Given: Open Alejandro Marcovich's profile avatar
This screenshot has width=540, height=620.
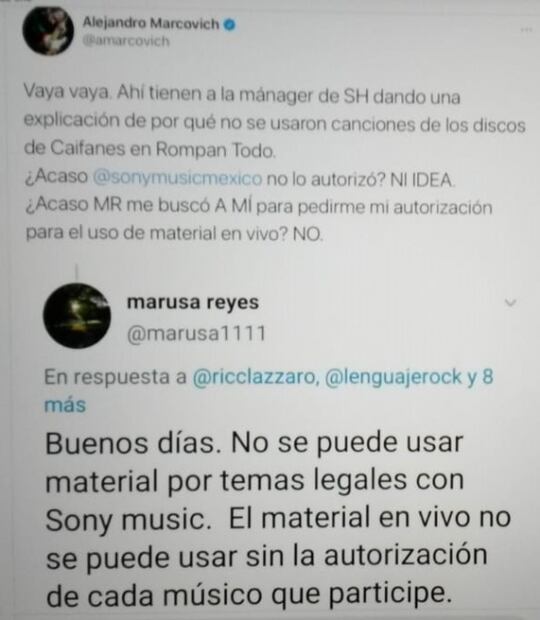Looking at the screenshot, I should 48,30.
